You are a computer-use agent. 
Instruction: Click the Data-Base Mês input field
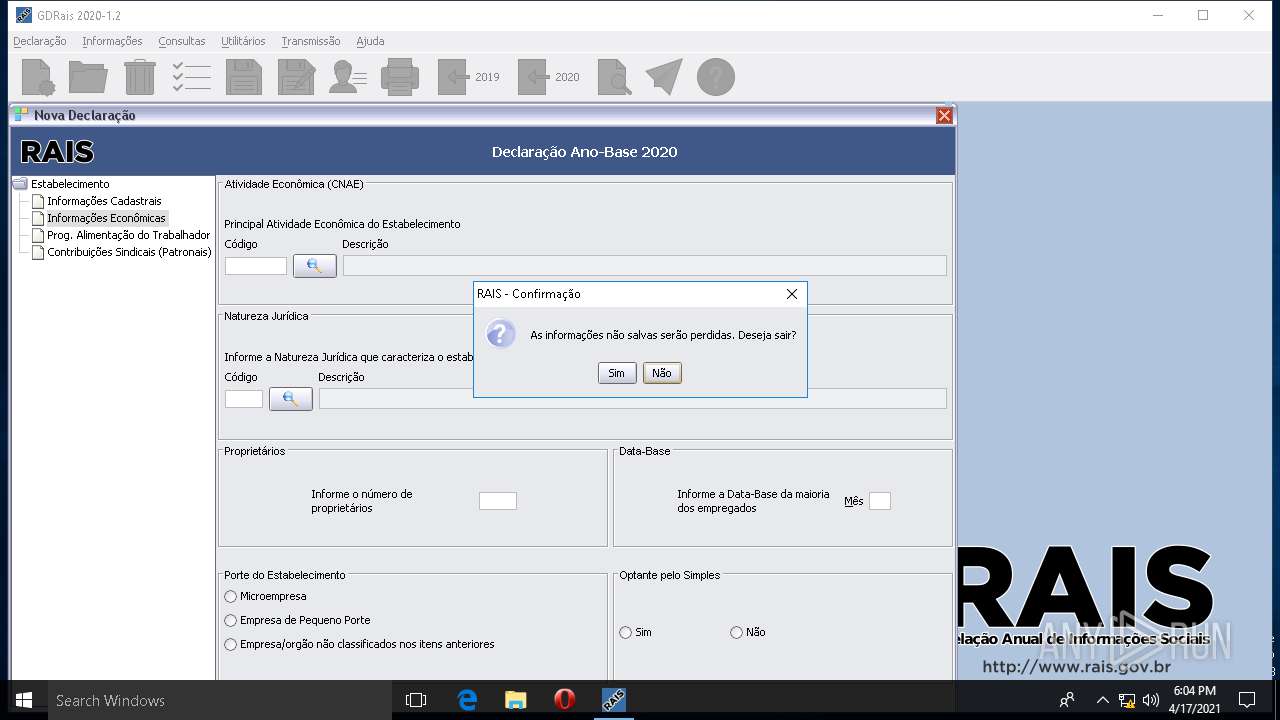(x=880, y=501)
